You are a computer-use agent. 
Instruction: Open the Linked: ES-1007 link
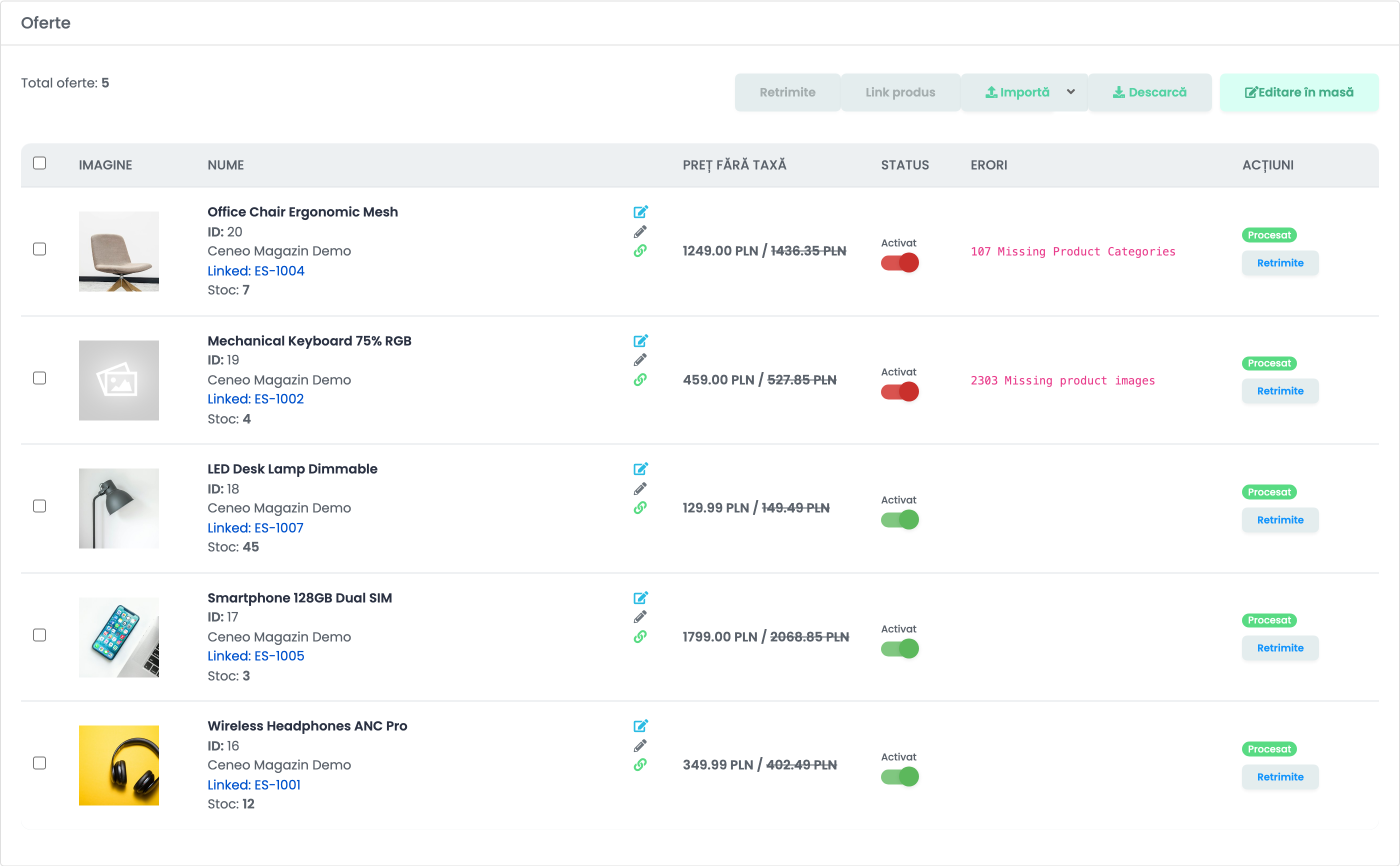pos(255,528)
